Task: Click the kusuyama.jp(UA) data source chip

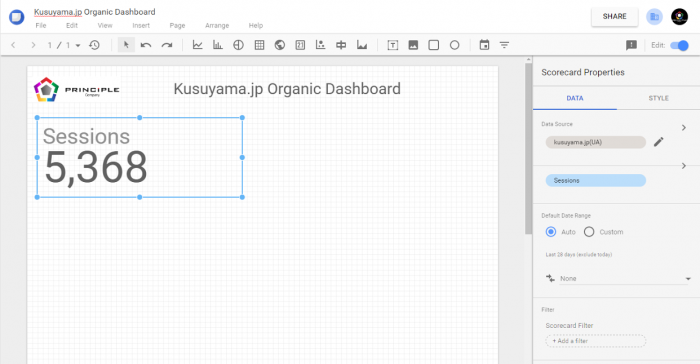Action: pos(596,142)
